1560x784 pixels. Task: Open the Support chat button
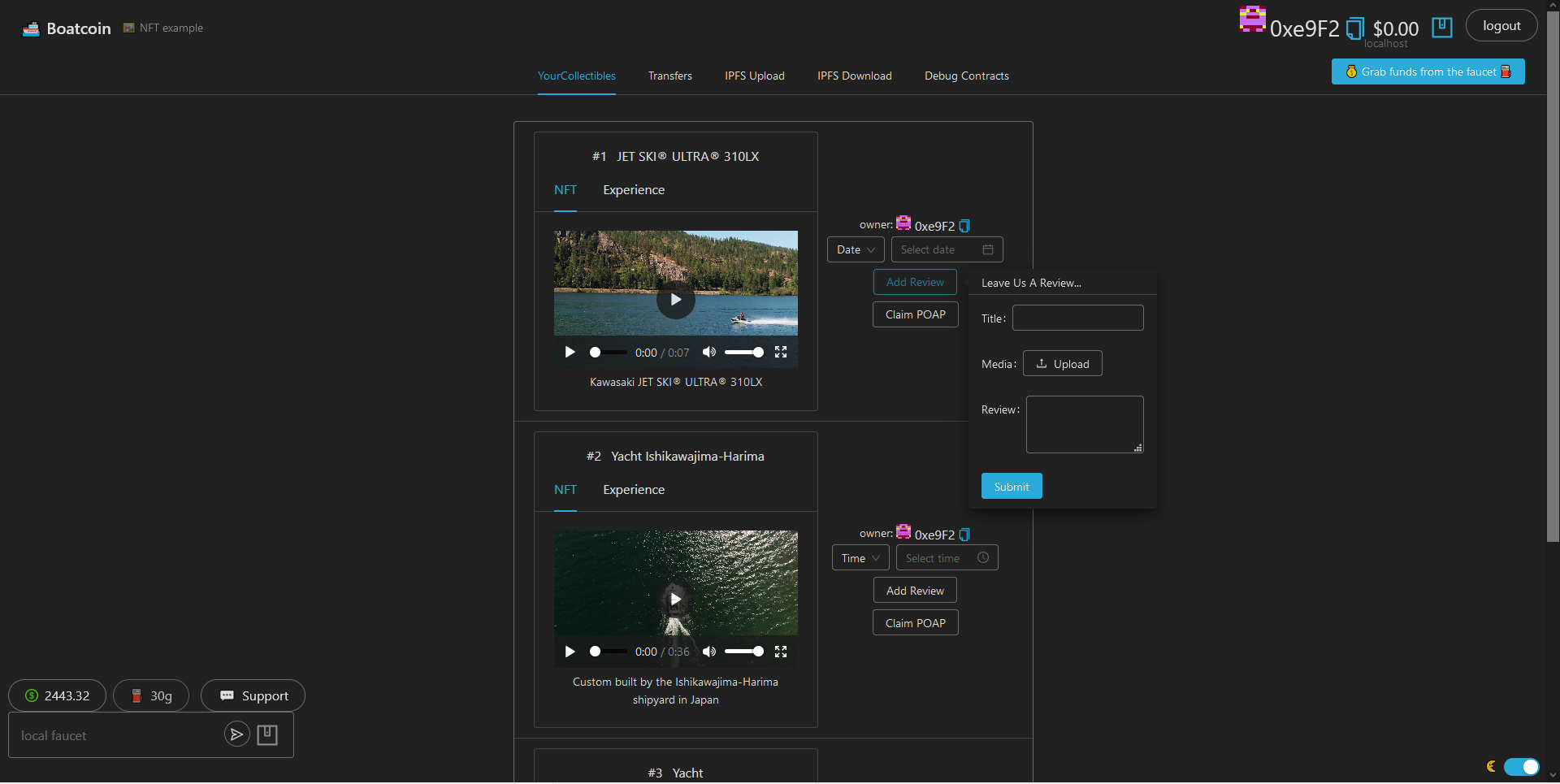click(253, 695)
